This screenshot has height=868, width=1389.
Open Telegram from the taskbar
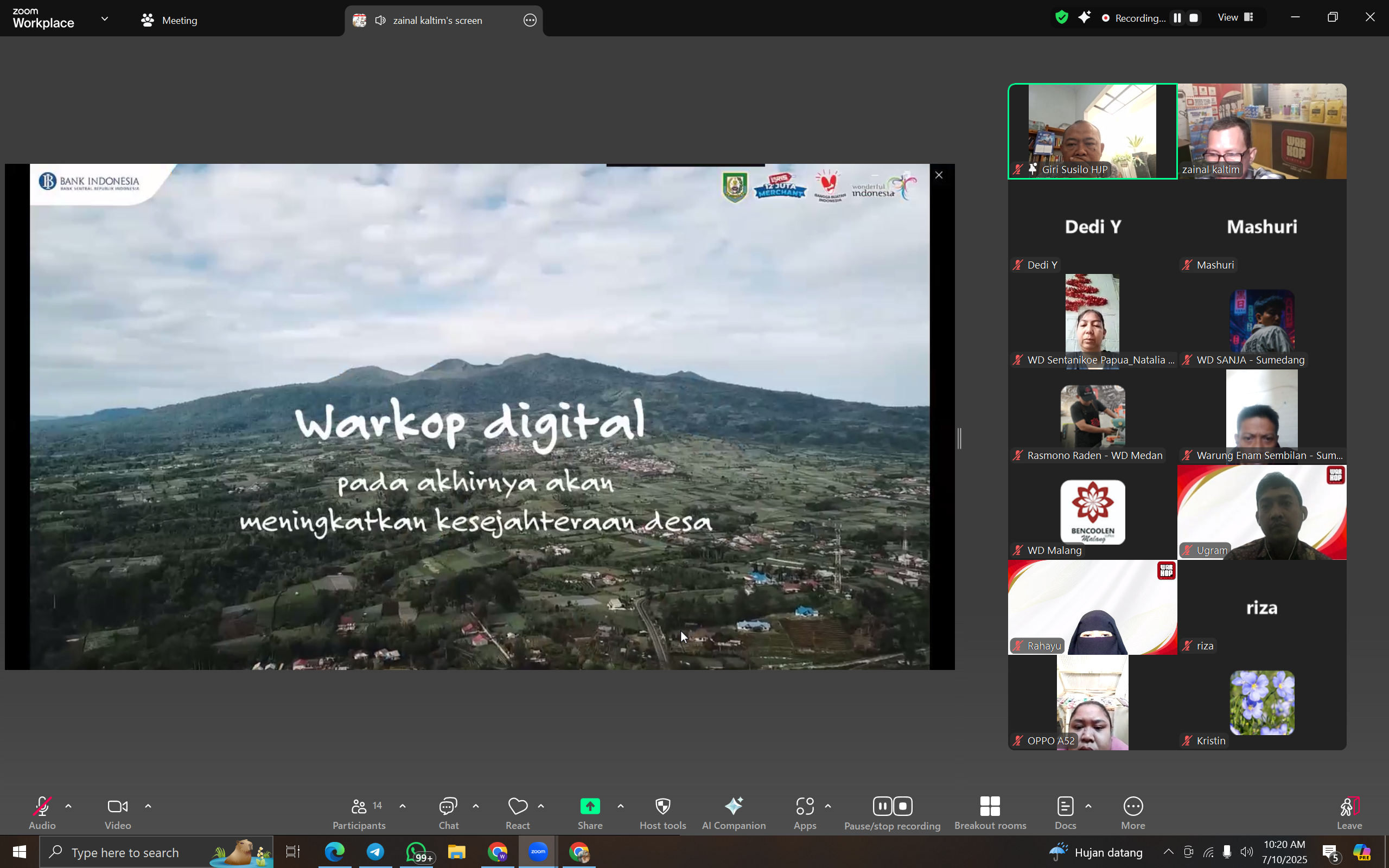click(x=375, y=852)
